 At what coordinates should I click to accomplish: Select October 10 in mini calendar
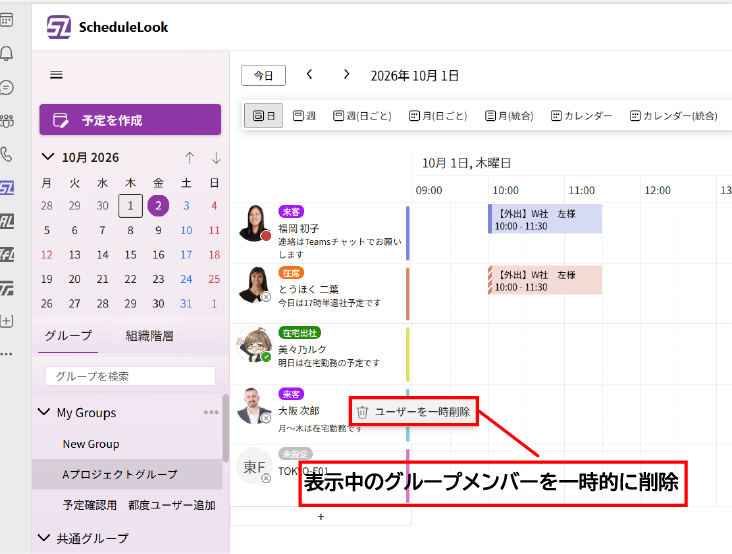pos(186,230)
